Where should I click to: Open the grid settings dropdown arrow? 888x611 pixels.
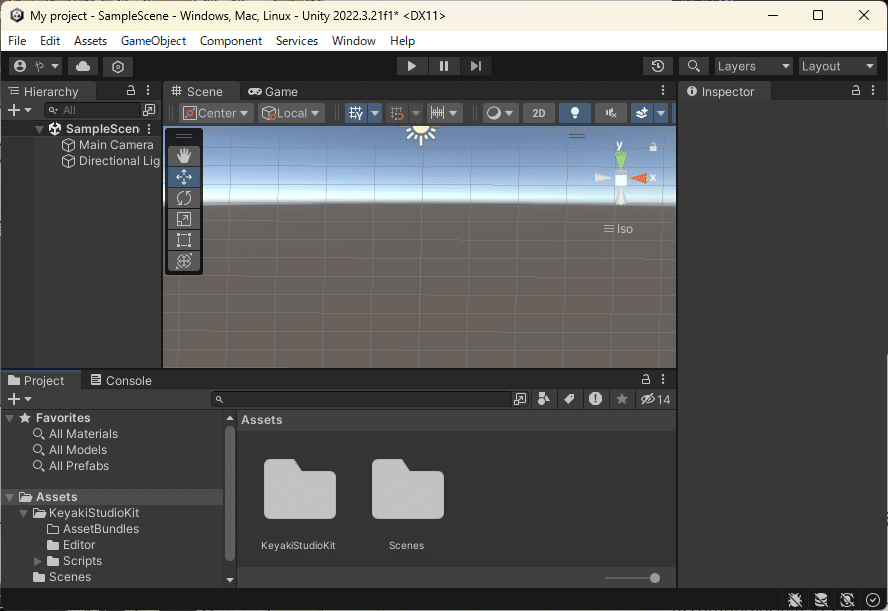pyautogui.click(x=375, y=113)
